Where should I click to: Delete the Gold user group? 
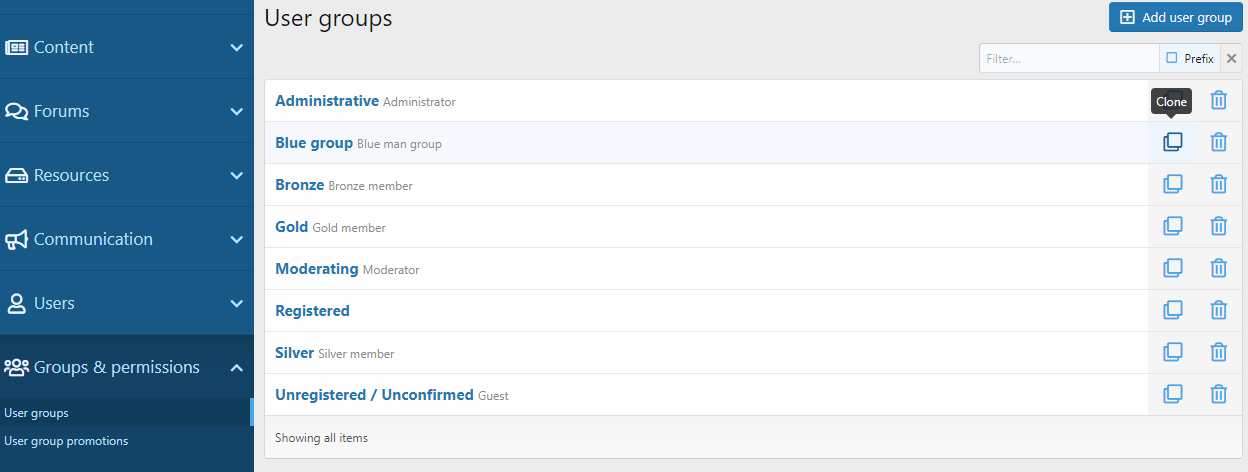click(1218, 226)
